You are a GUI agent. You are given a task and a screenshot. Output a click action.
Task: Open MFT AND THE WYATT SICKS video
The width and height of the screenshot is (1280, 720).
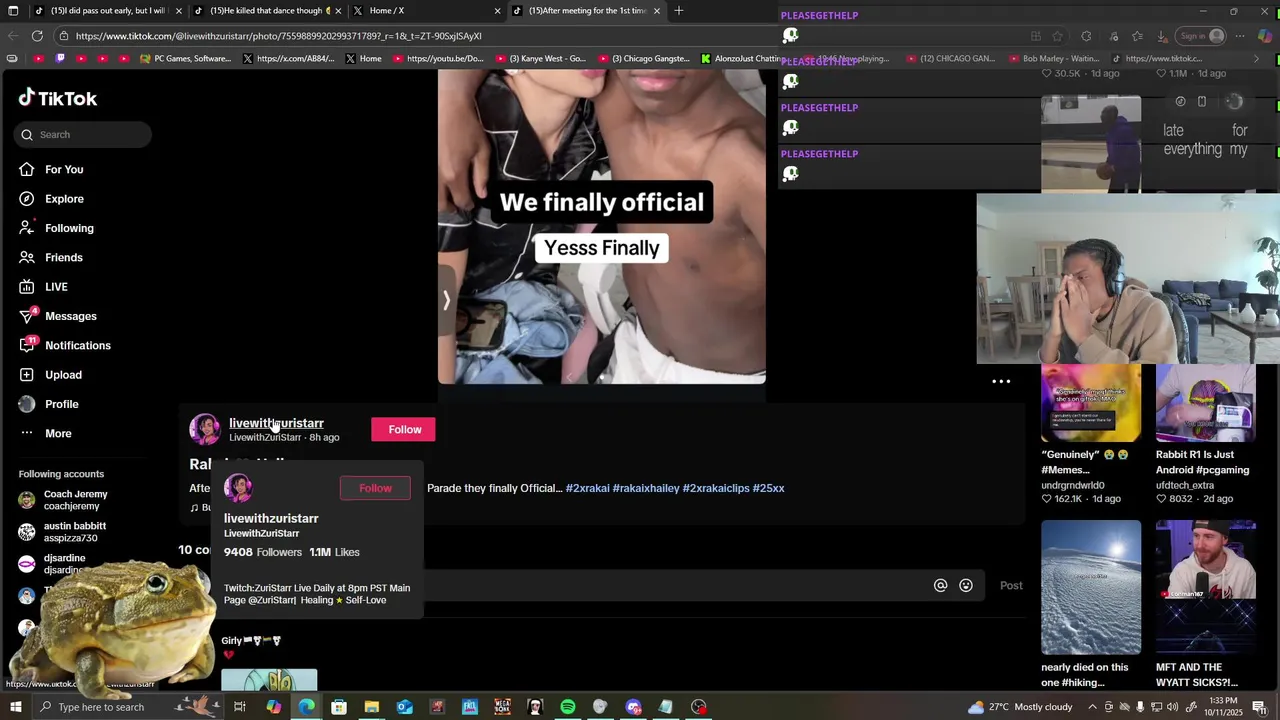pyautogui.click(x=1205, y=587)
